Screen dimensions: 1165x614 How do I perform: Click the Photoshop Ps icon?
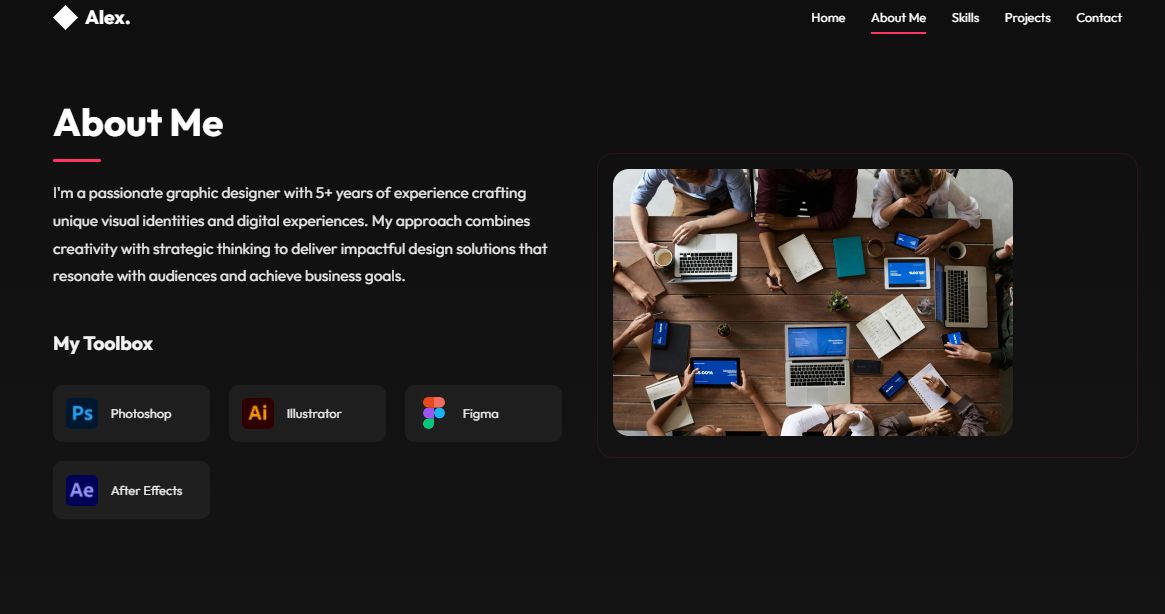(82, 413)
